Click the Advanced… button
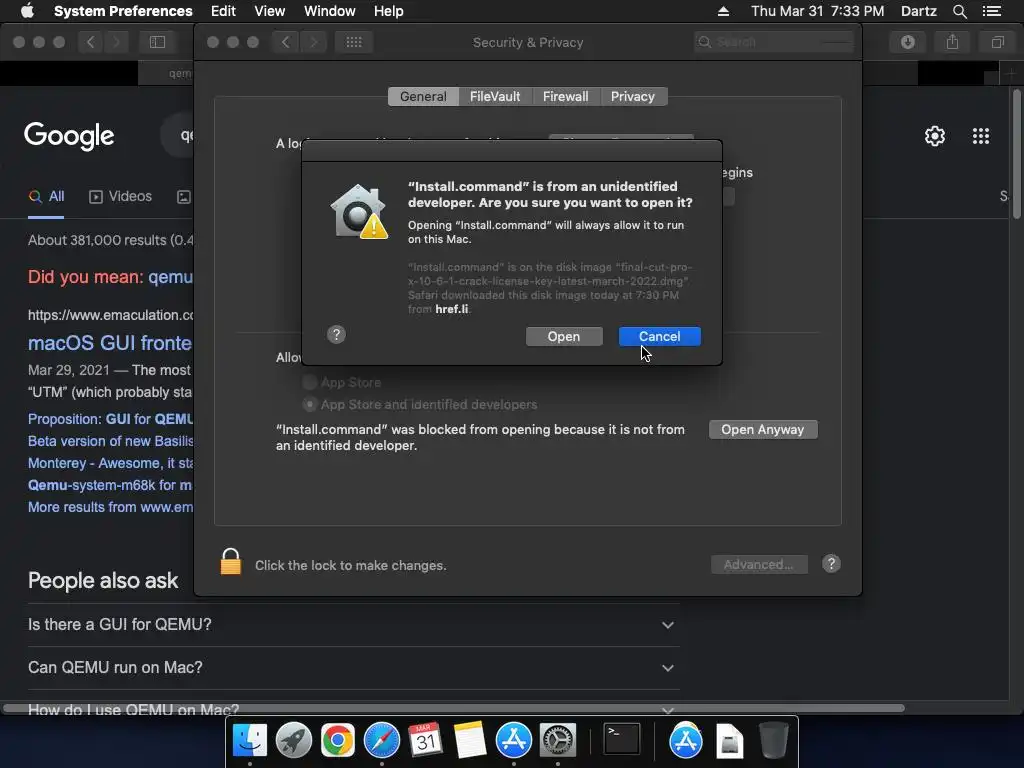Screen dimensions: 1024x768 coord(759,564)
